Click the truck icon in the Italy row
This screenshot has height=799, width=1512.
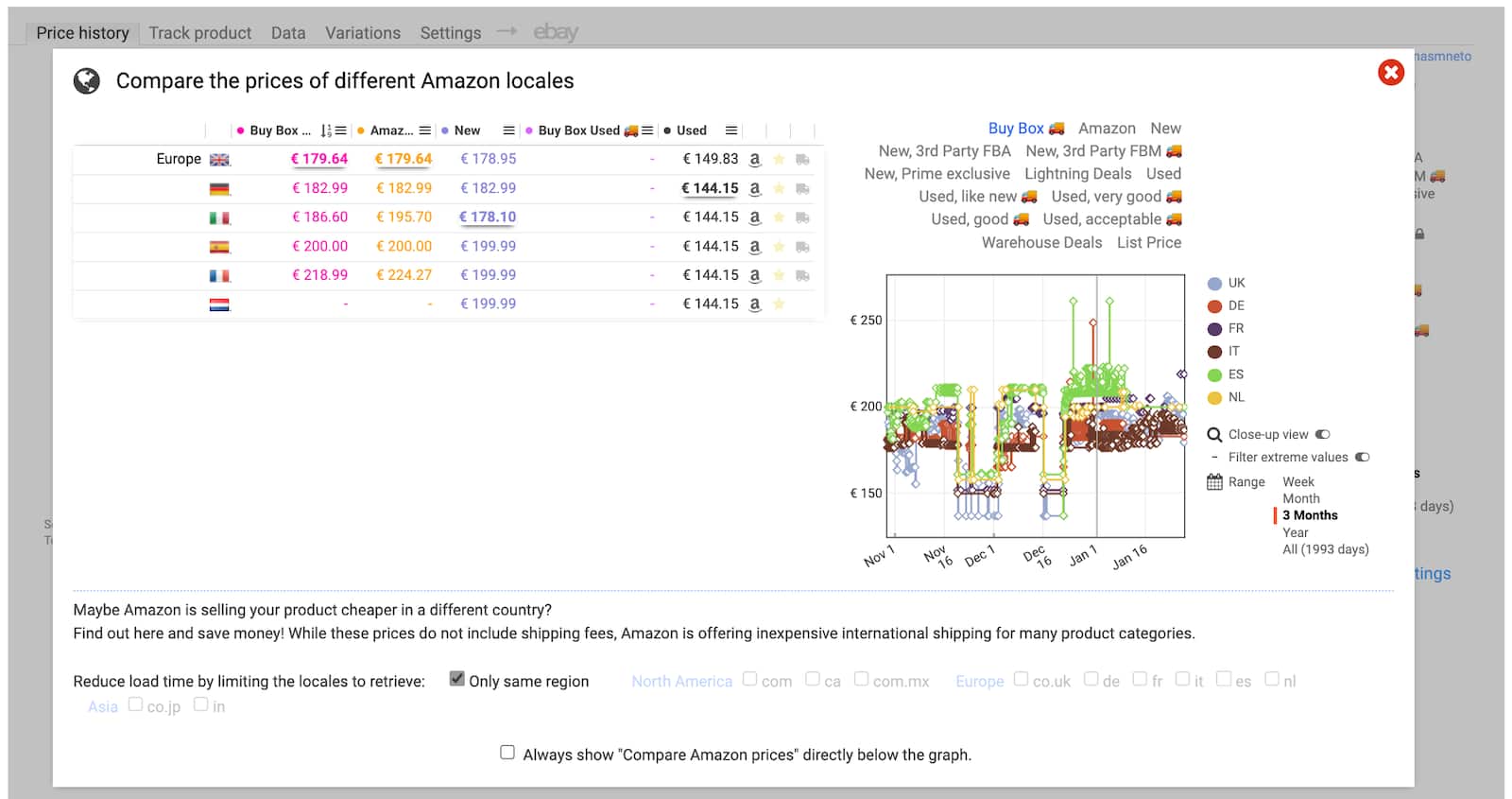coord(802,217)
